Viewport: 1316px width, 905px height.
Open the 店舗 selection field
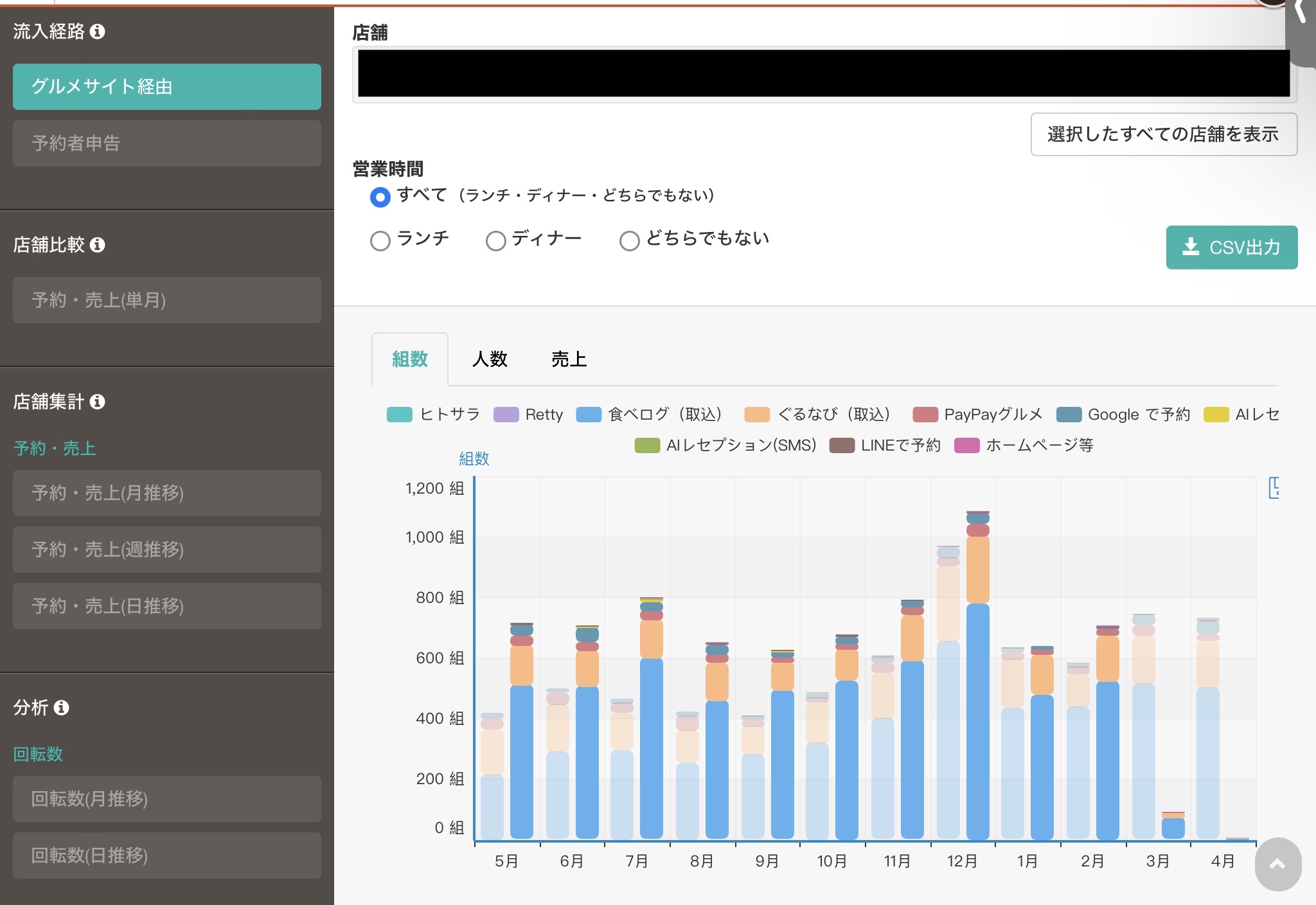[x=824, y=74]
